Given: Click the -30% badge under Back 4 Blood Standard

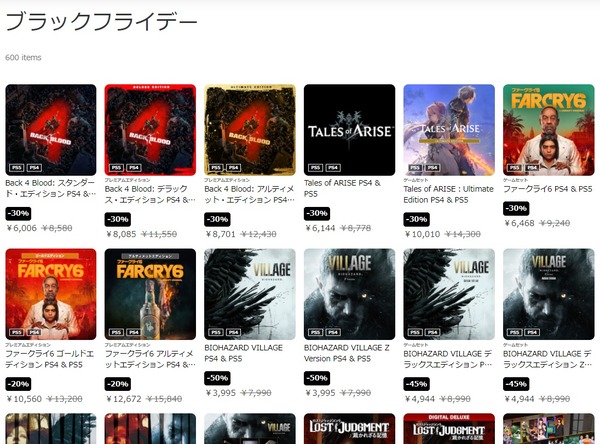Looking at the screenshot, I should [18, 213].
